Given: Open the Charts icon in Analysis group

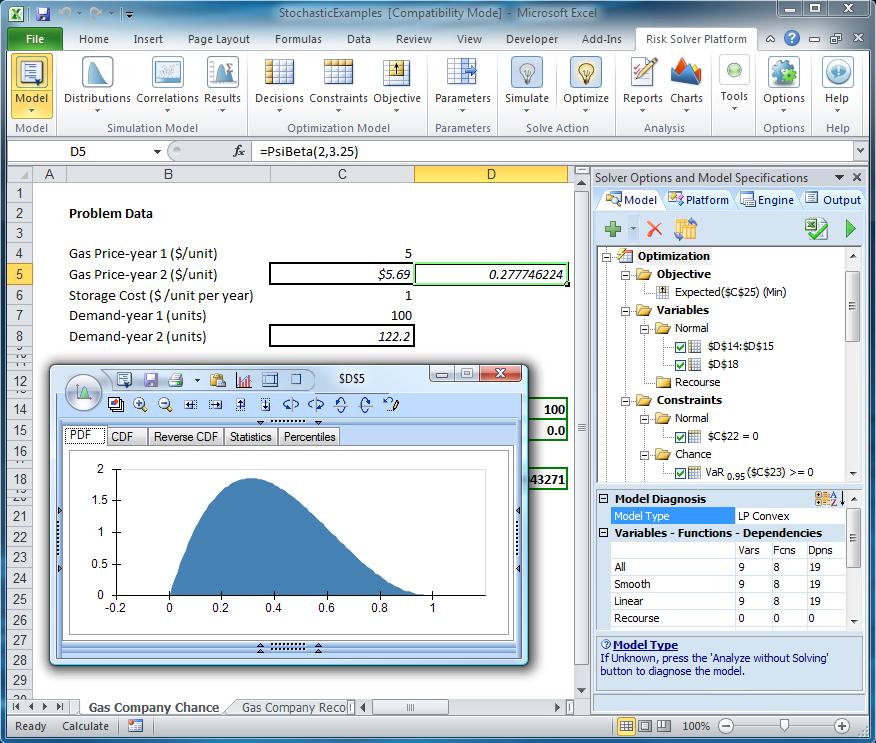Looking at the screenshot, I should [686, 80].
